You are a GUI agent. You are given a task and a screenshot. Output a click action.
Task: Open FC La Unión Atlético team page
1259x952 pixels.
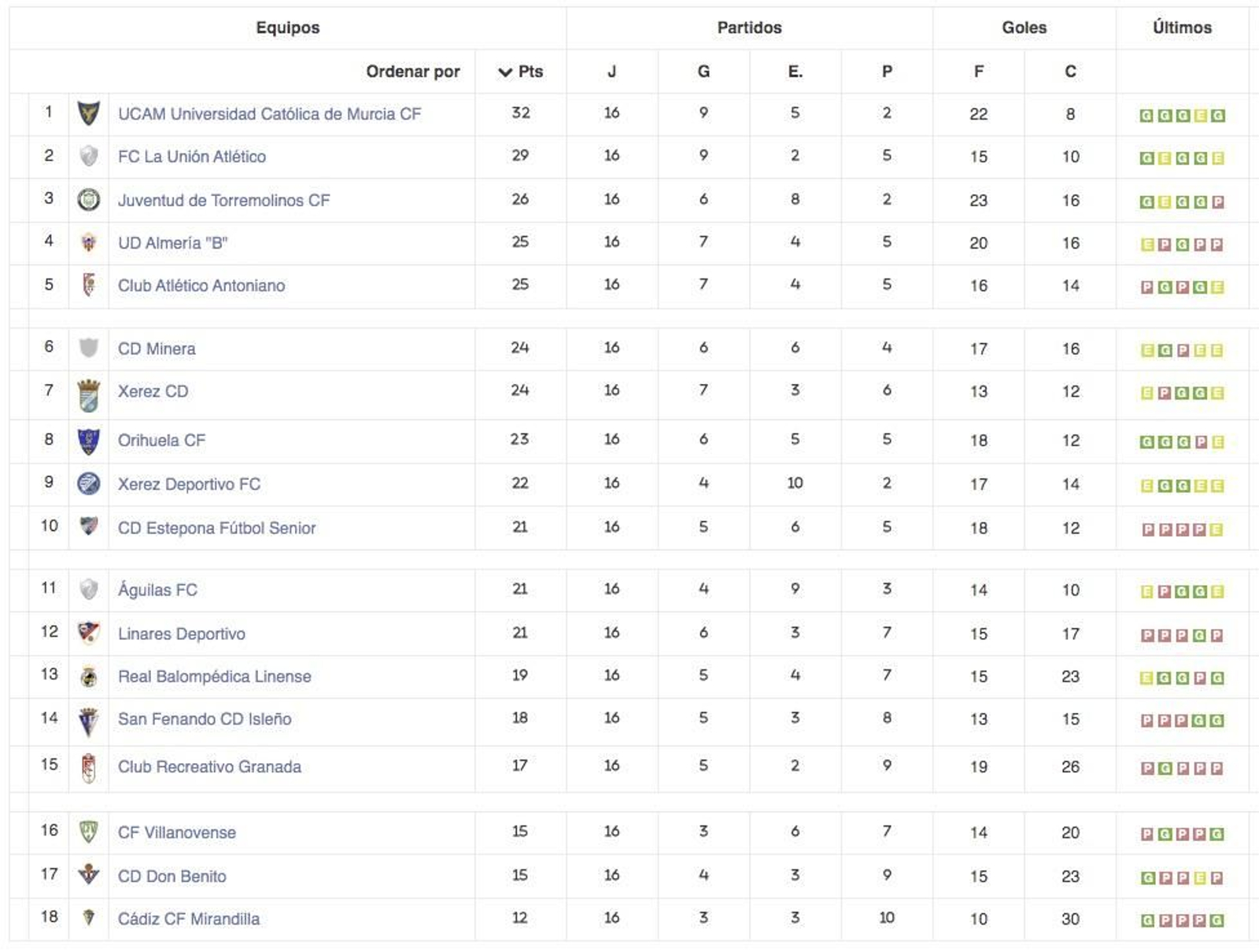coord(191,157)
